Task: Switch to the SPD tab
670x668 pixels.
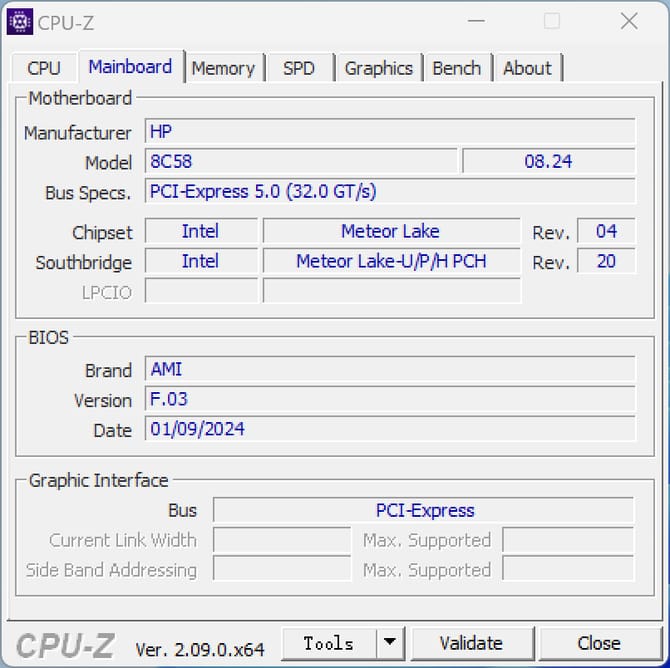Action: [x=299, y=68]
